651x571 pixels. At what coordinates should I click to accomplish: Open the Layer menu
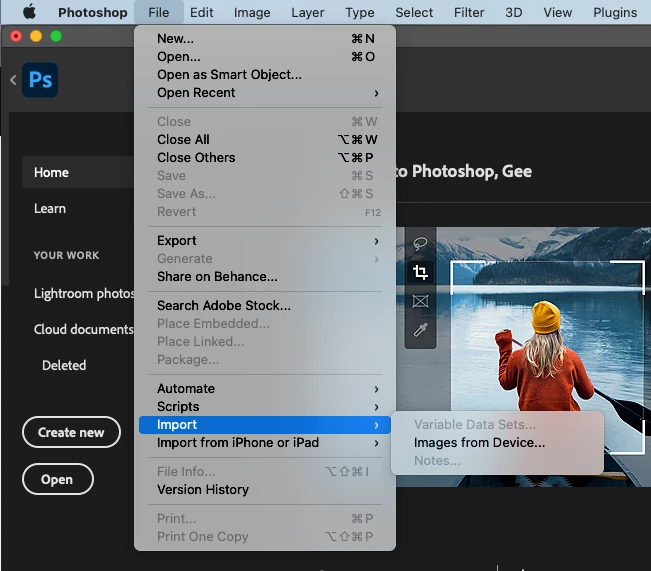click(308, 12)
